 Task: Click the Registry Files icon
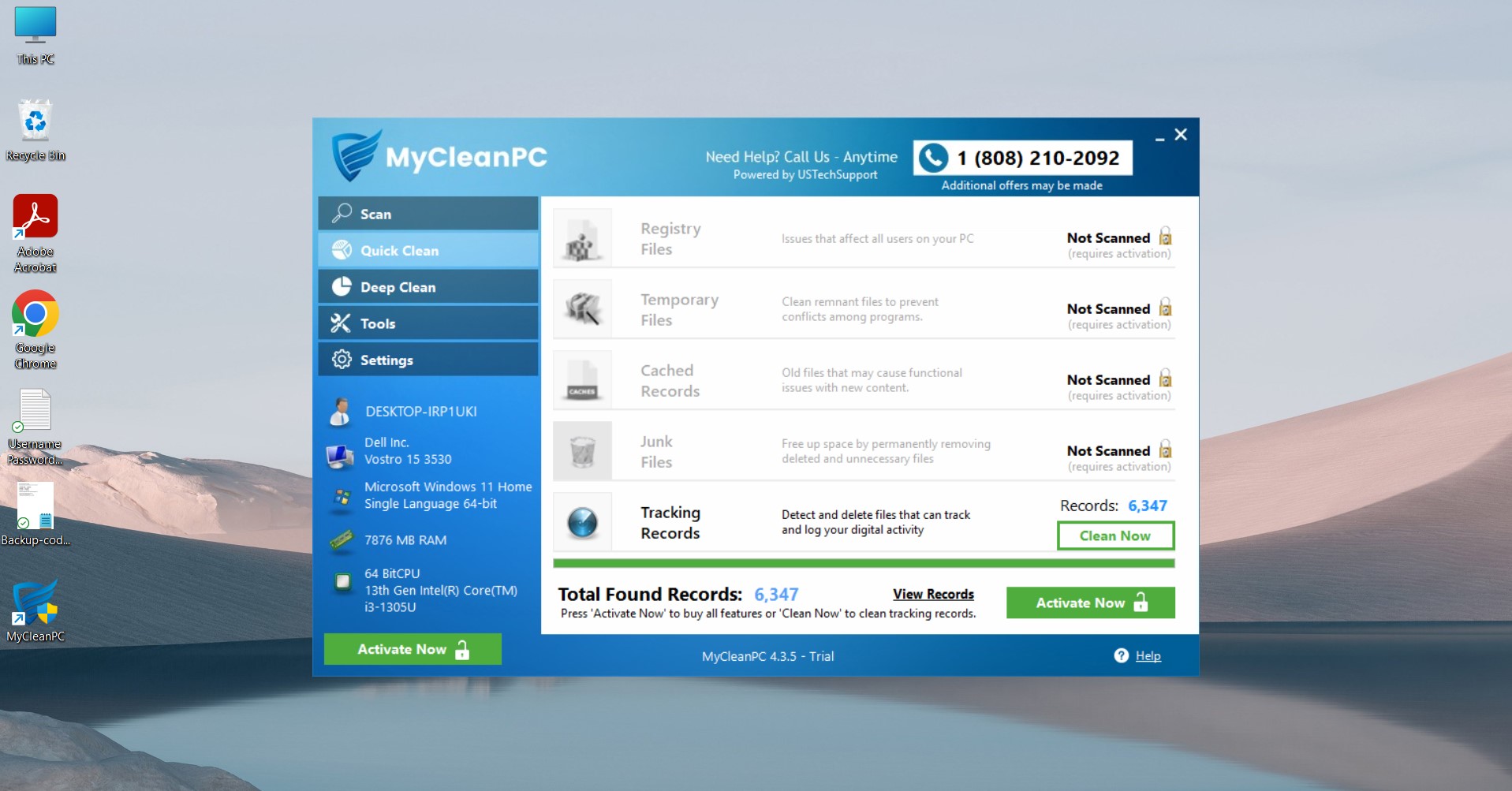[583, 237]
